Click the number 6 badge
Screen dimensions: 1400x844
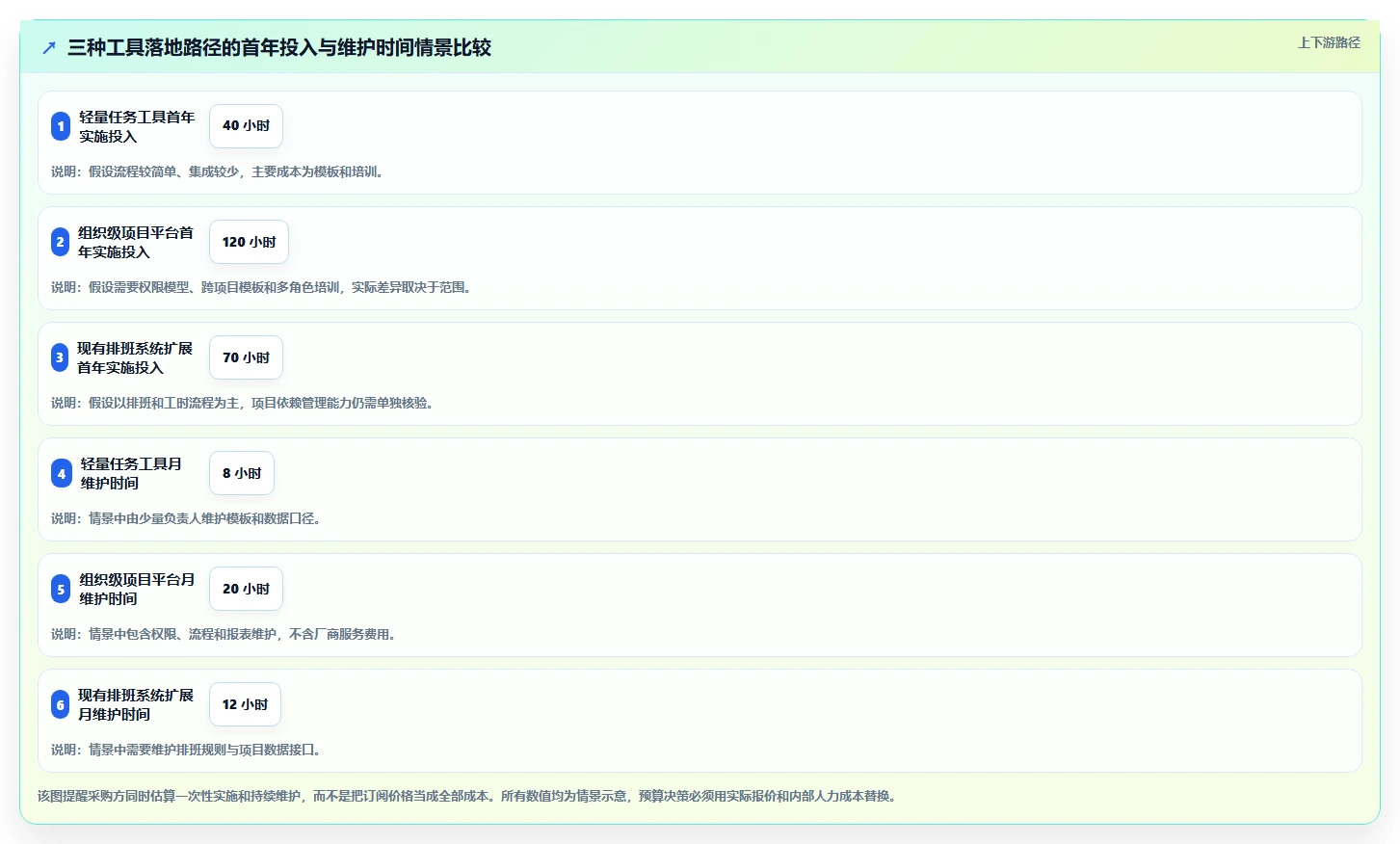coord(60,704)
